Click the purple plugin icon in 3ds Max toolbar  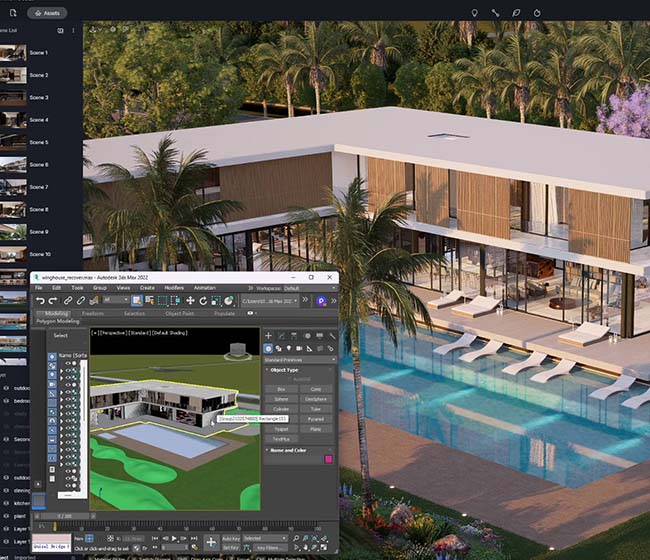[x=321, y=301]
